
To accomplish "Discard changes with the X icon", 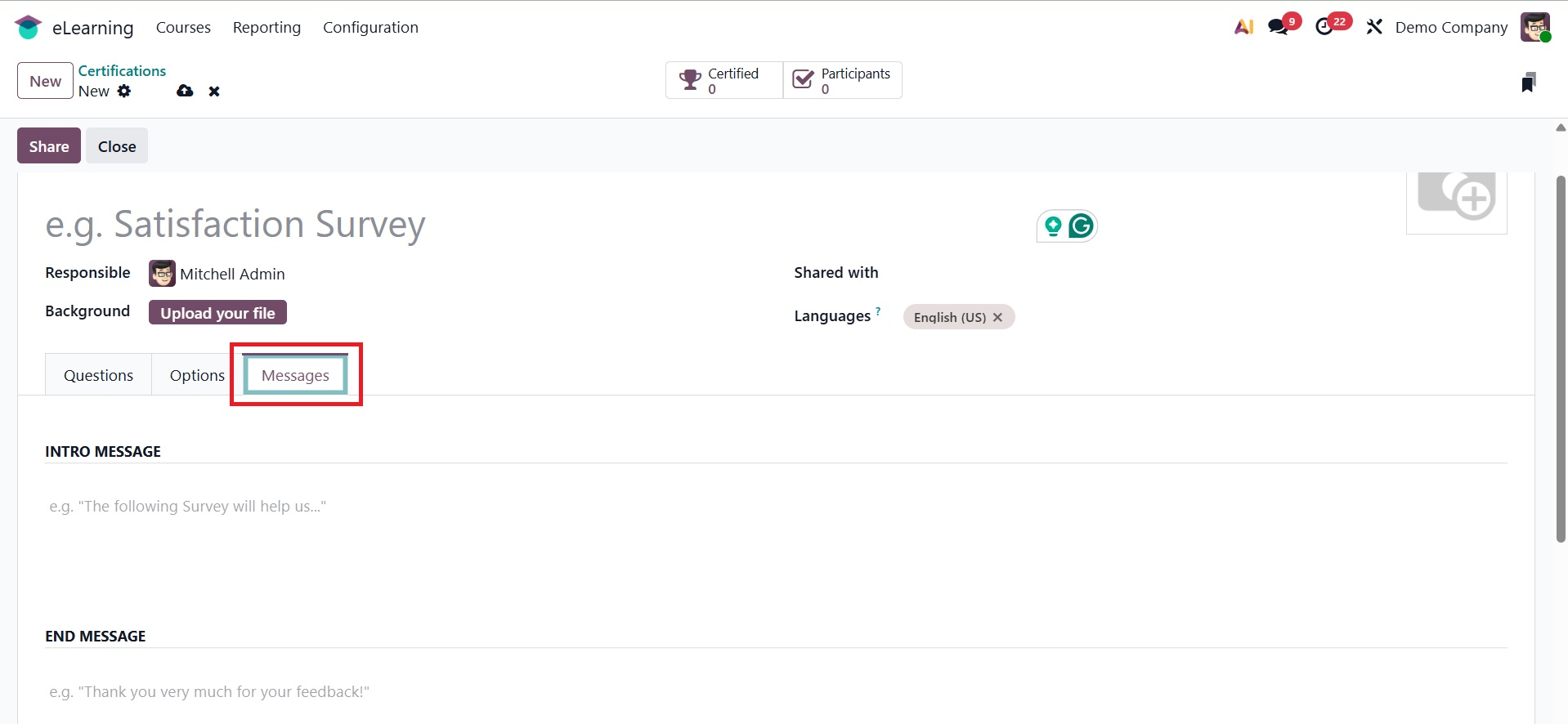I will (x=214, y=91).
